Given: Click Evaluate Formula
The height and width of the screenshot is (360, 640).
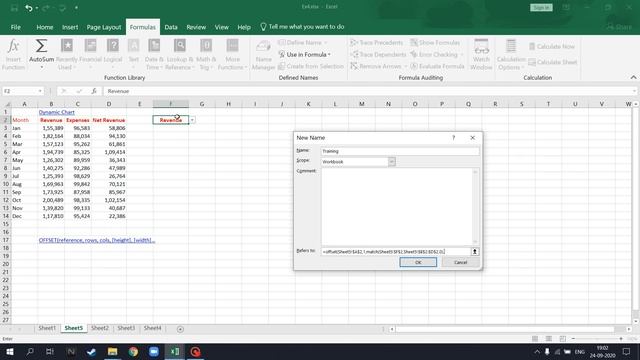Looking at the screenshot, I should (437, 66).
